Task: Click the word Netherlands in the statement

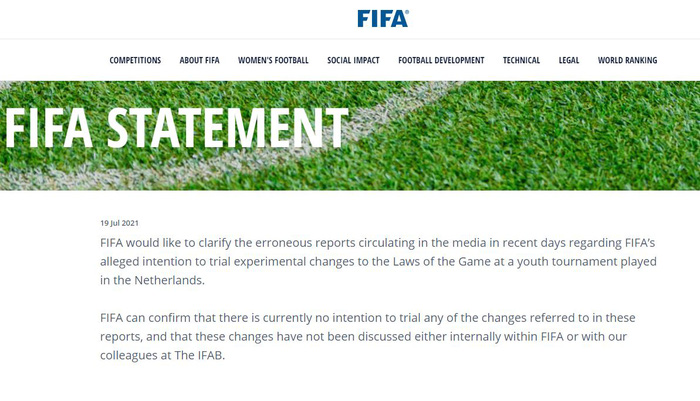Action: click(168, 280)
